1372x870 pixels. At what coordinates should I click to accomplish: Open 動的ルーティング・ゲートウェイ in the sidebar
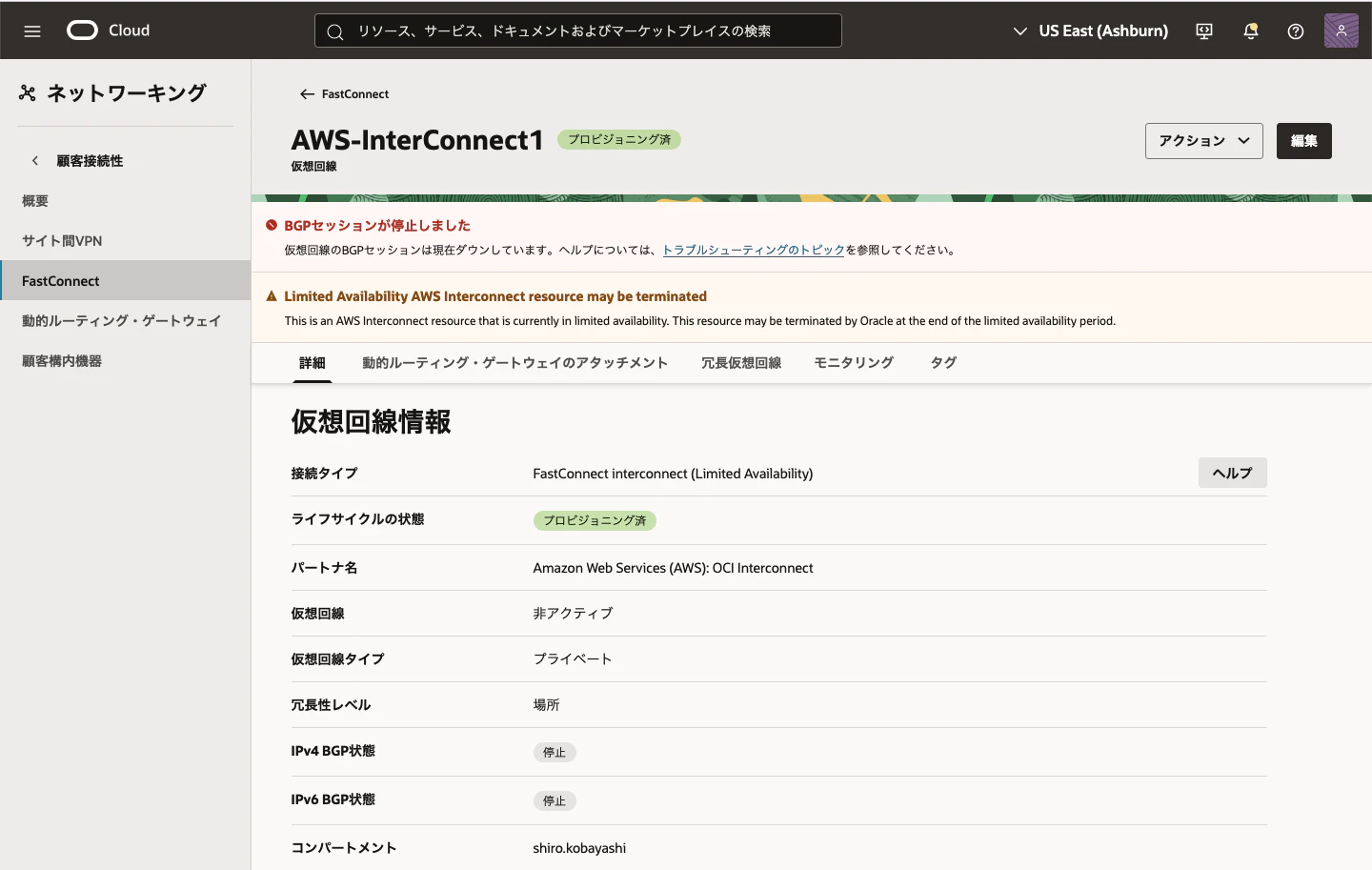coord(125,321)
